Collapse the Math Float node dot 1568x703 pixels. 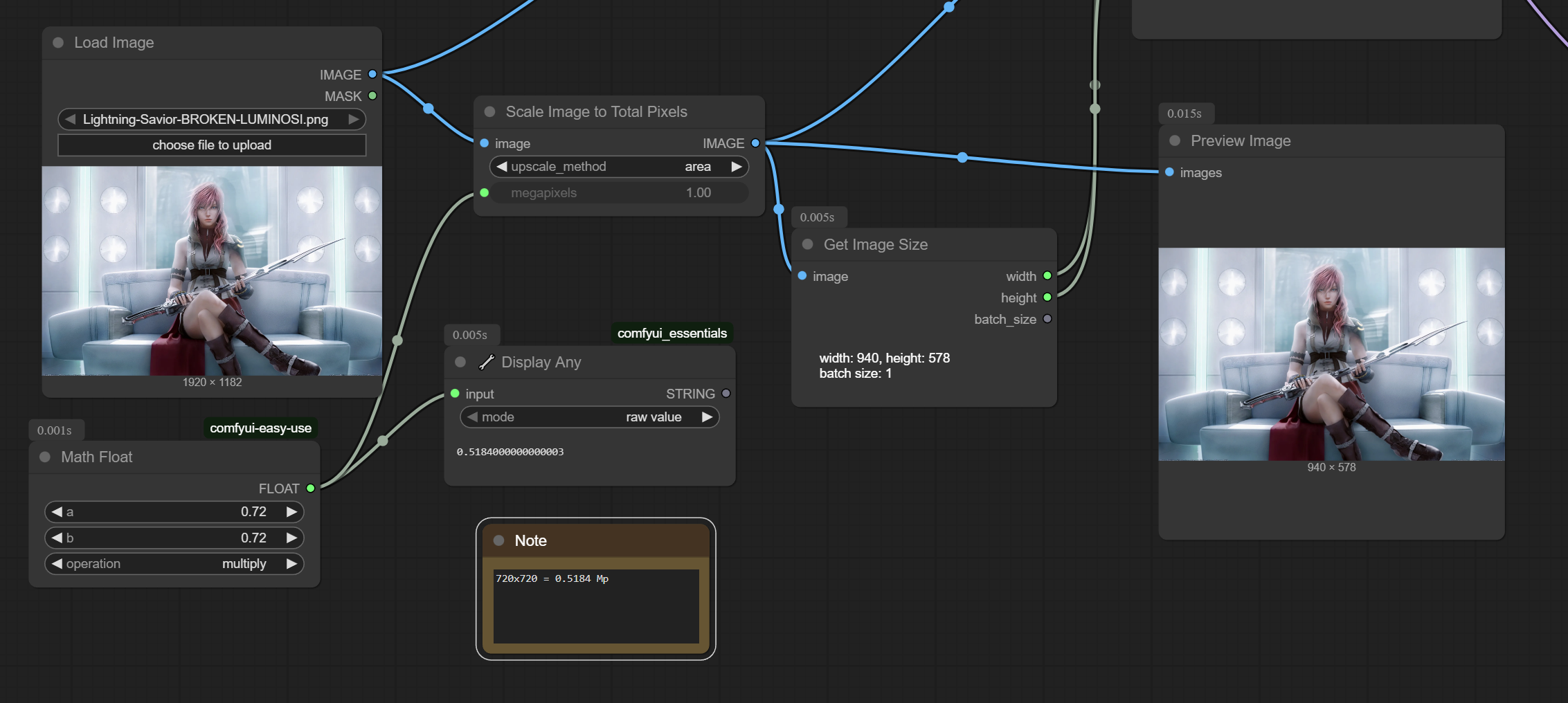click(45, 457)
